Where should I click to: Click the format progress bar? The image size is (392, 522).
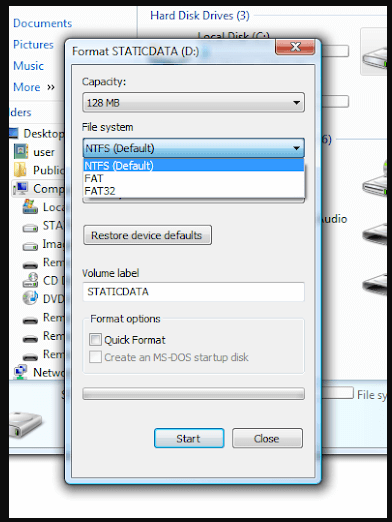(193, 393)
